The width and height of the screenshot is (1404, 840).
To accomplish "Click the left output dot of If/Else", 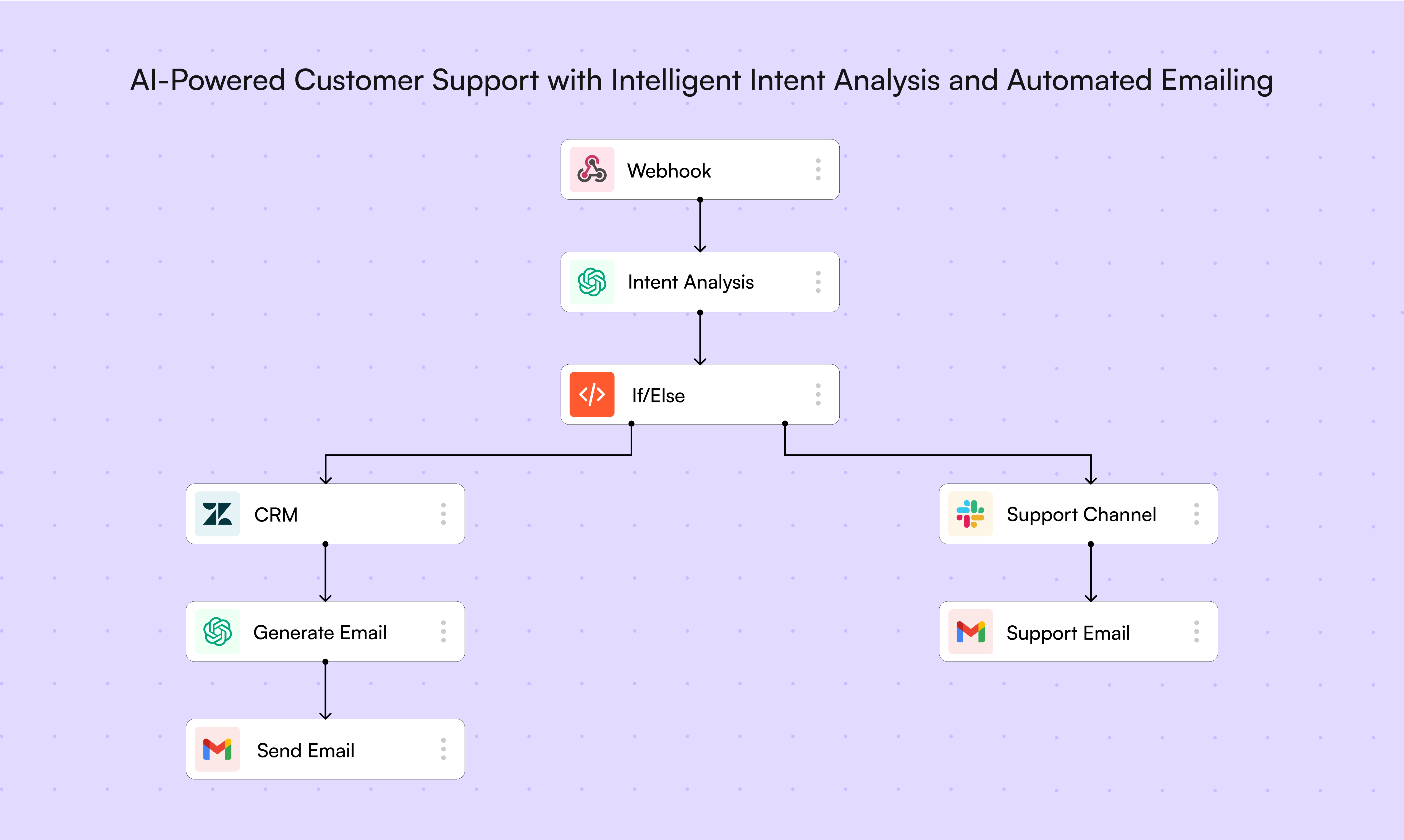I will click(x=632, y=423).
